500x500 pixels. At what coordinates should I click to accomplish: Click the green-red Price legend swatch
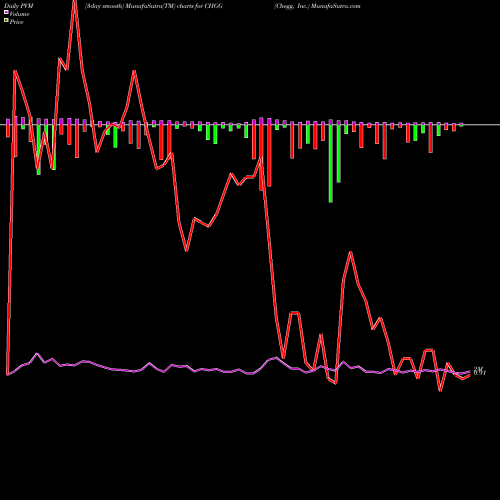[x=6, y=21]
